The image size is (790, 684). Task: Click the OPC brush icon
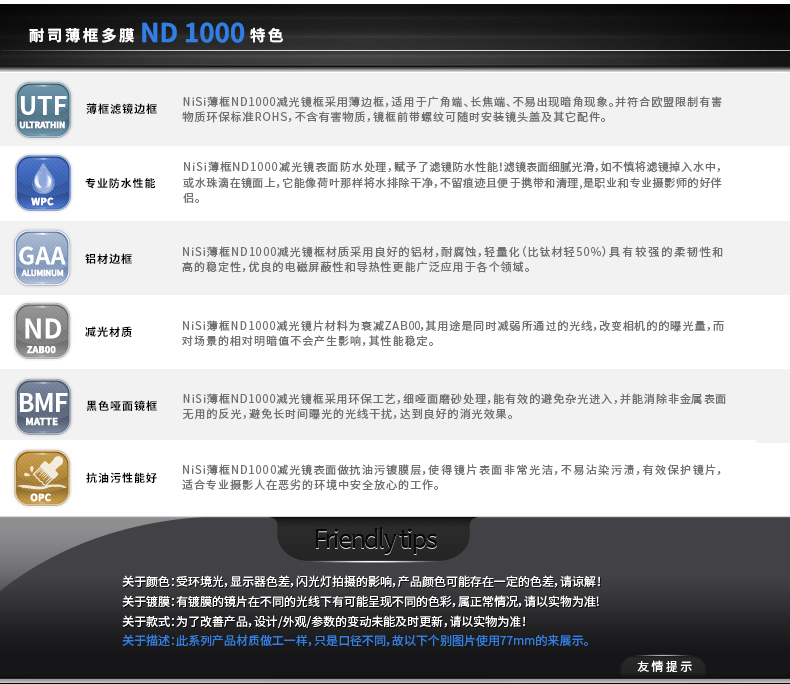pyautogui.click(x=42, y=478)
